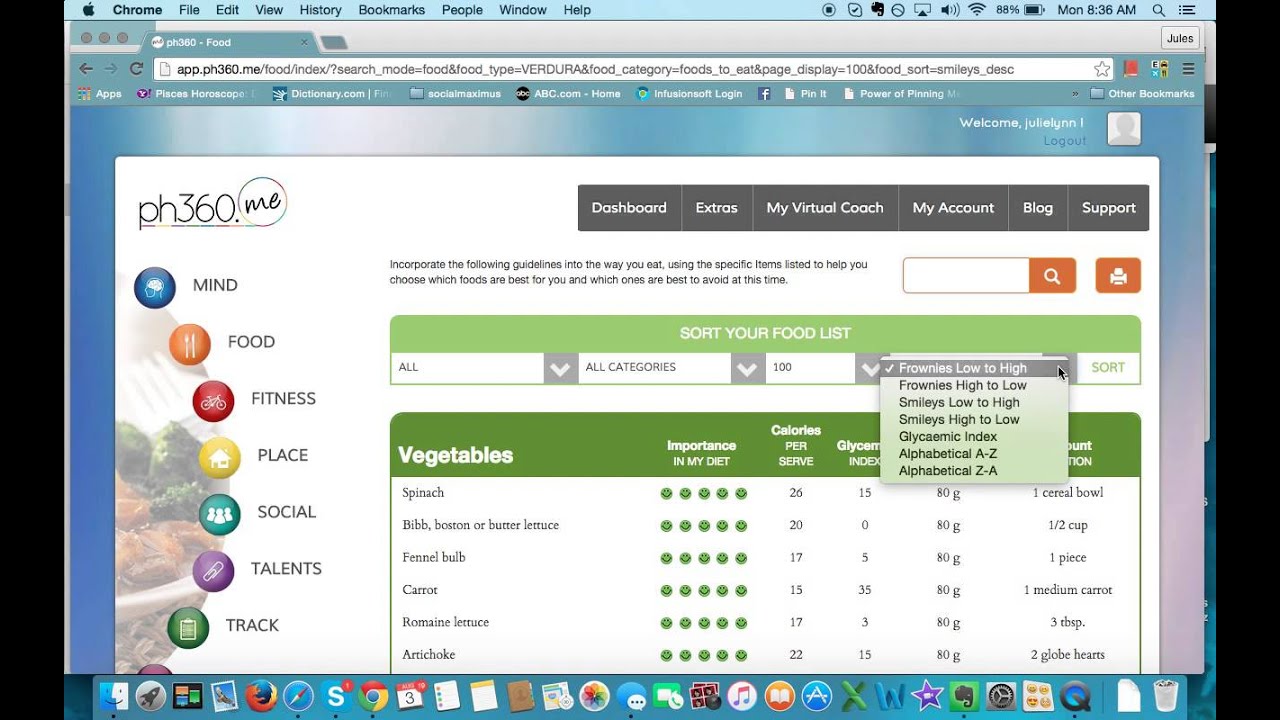1280x720 pixels.
Task: Open the Extras tab
Action: click(x=716, y=208)
